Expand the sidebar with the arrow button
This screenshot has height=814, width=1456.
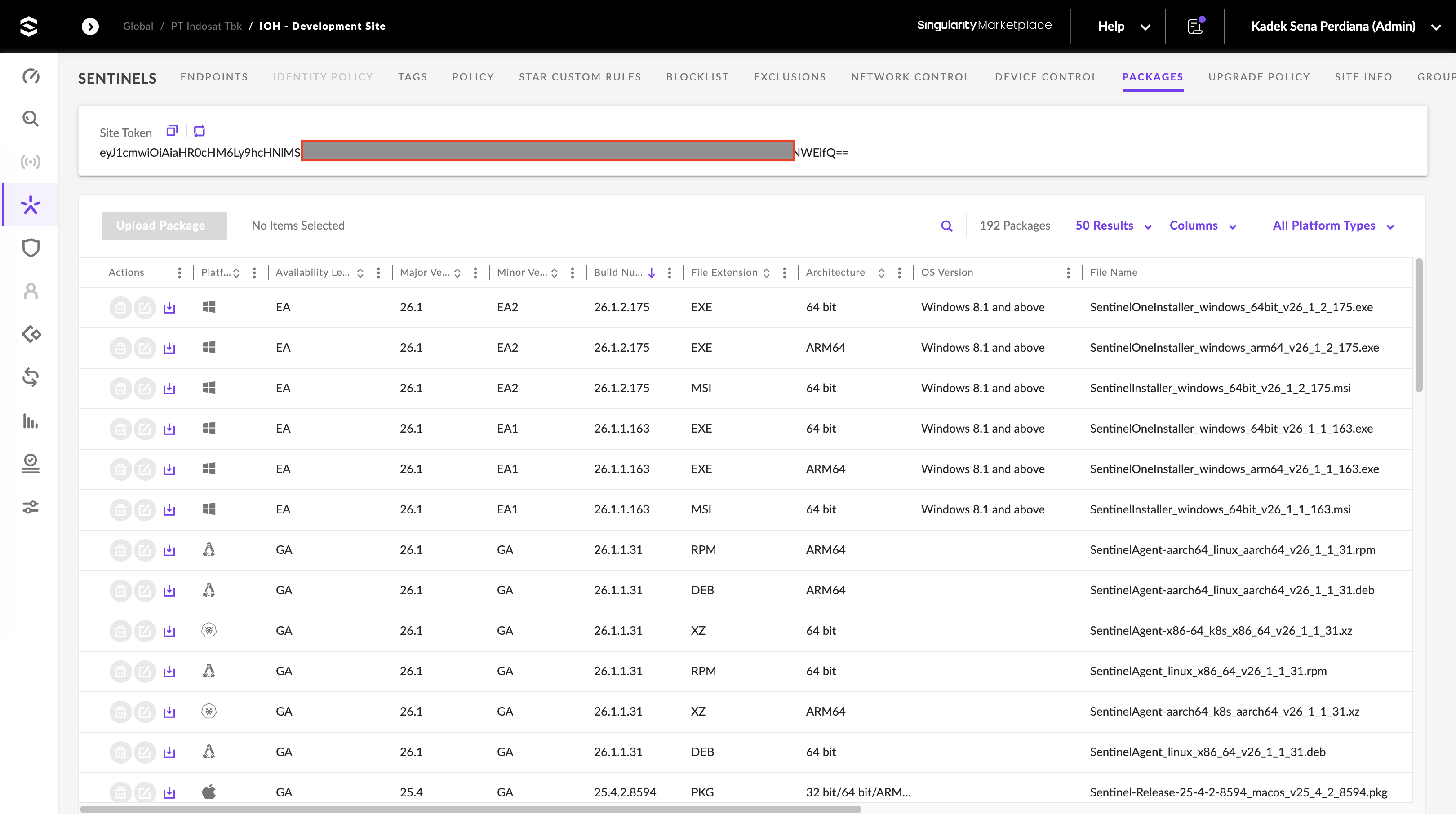90,26
